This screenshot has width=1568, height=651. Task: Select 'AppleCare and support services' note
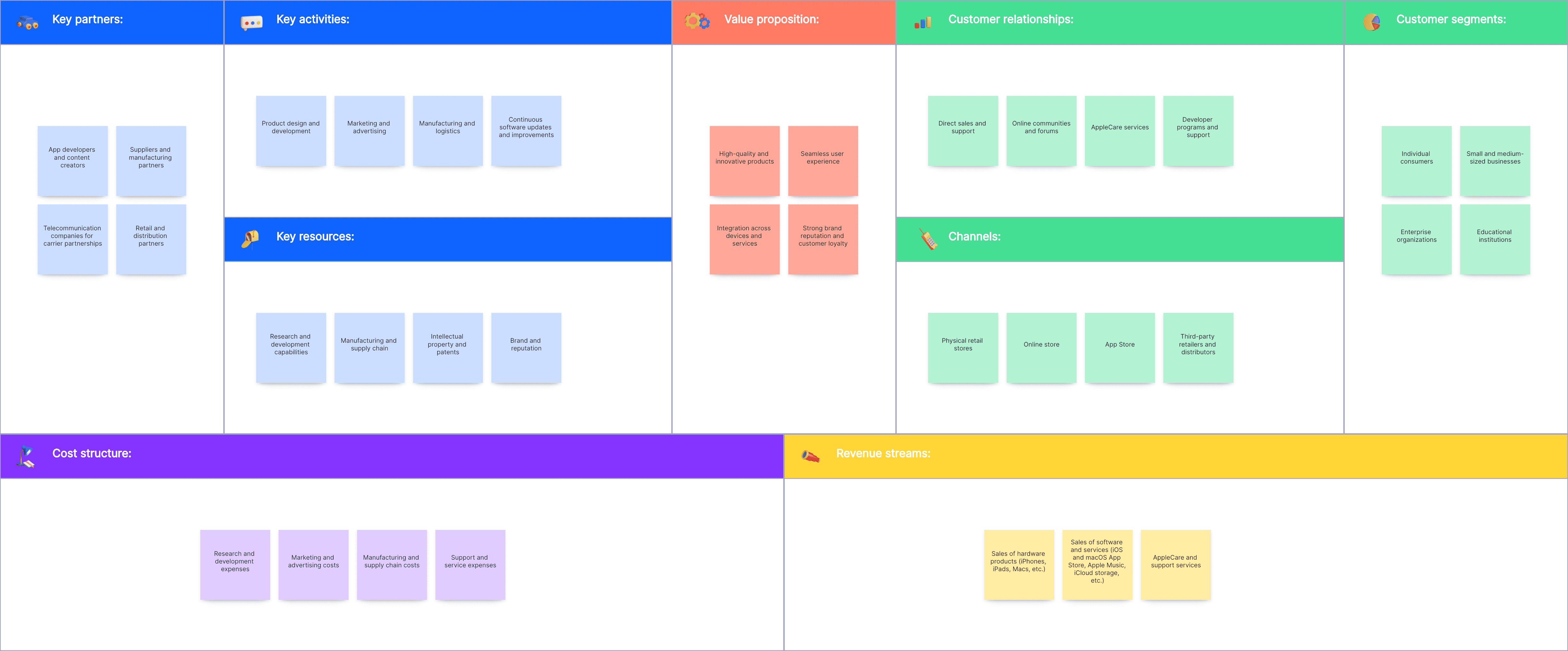pos(1176,565)
